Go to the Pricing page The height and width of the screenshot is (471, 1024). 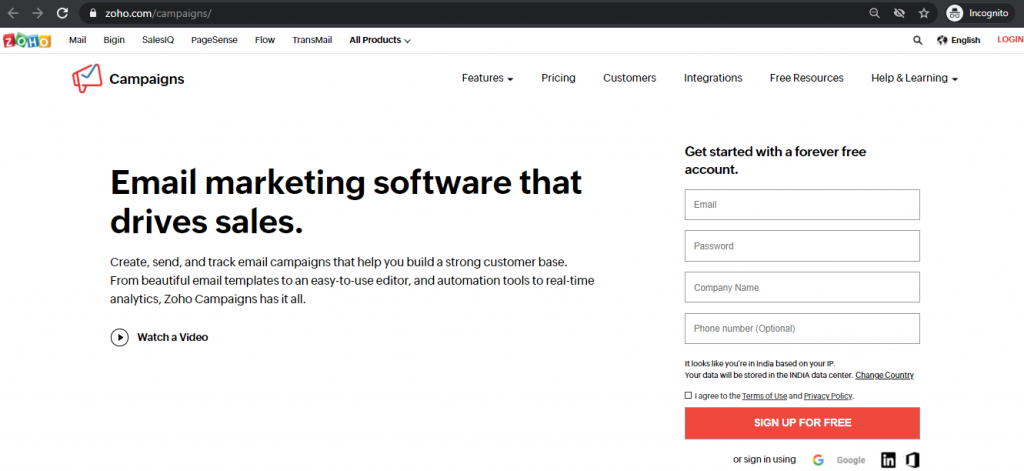[558, 78]
